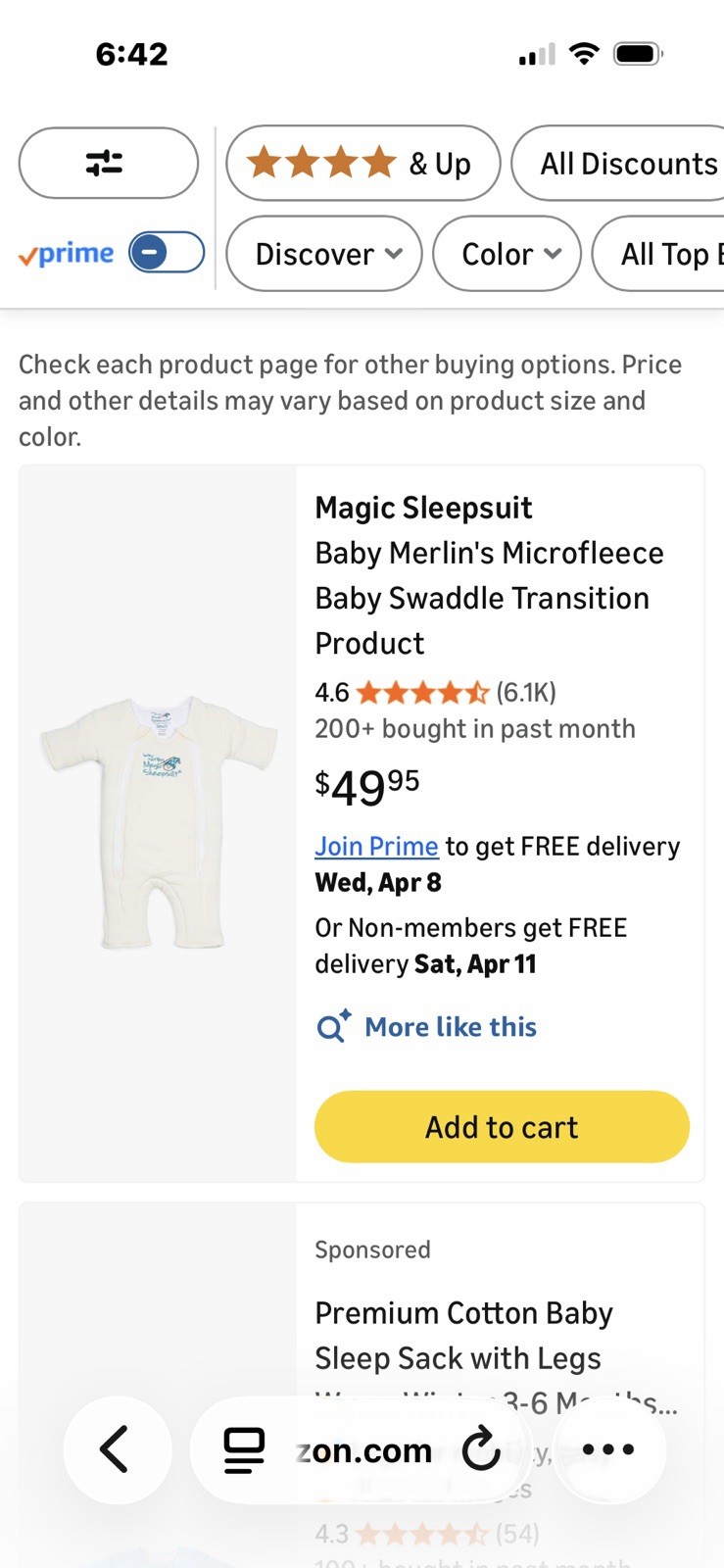Open the filters slider icon button
Viewport: 724px width, 1568px height.
click(x=108, y=163)
